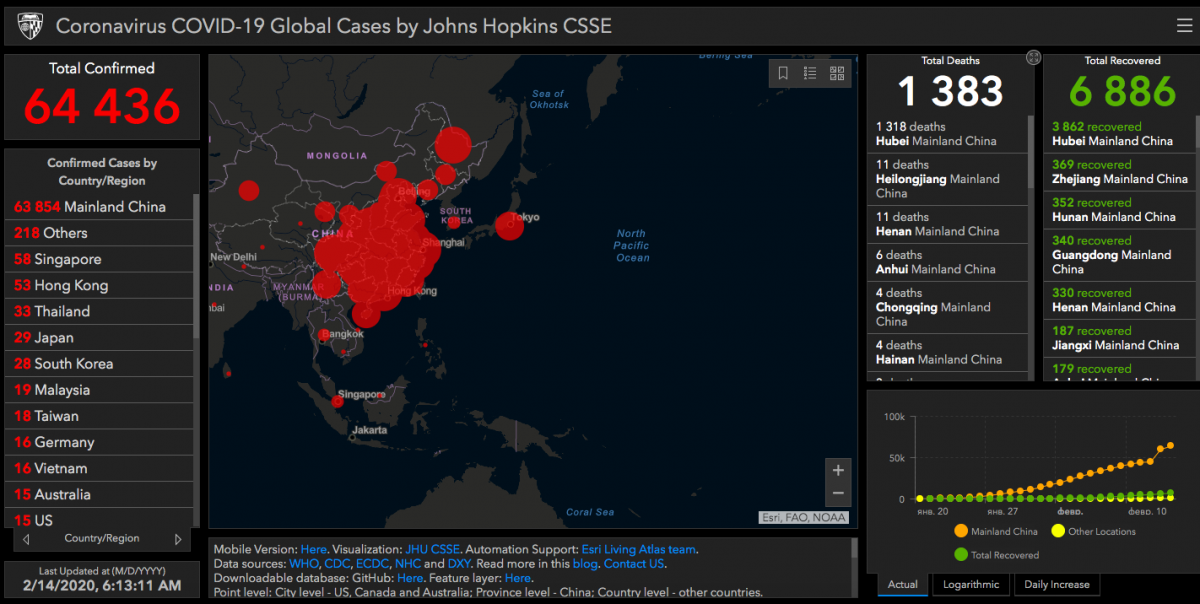This screenshot has width=1200, height=604.
Task: Select Guangdong row in recovered list
Action: [x=1120, y=255]
